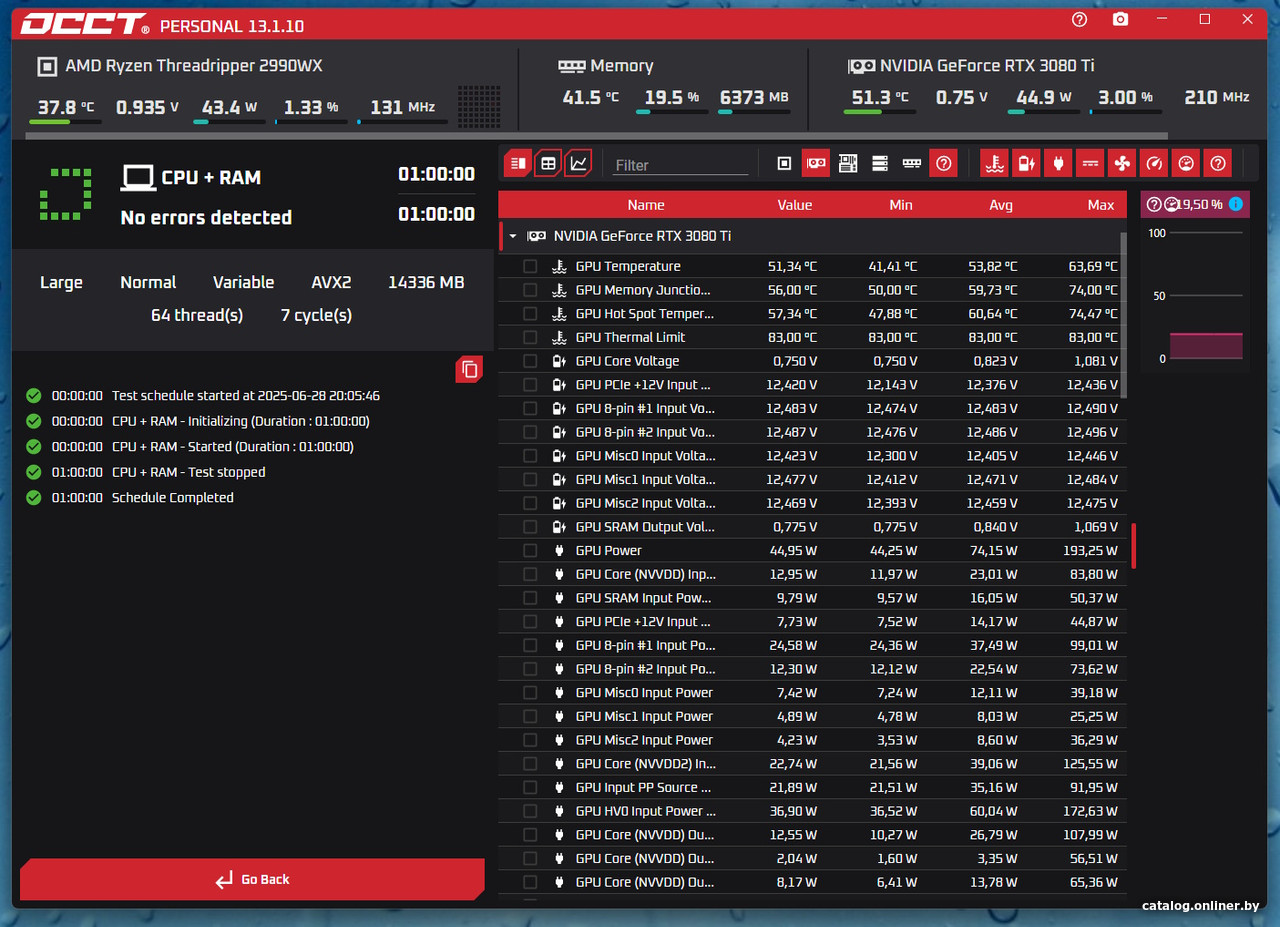1280x927 pixels.
Task: Toggle the temperature sensor filter icon
Action: [994, 163]
